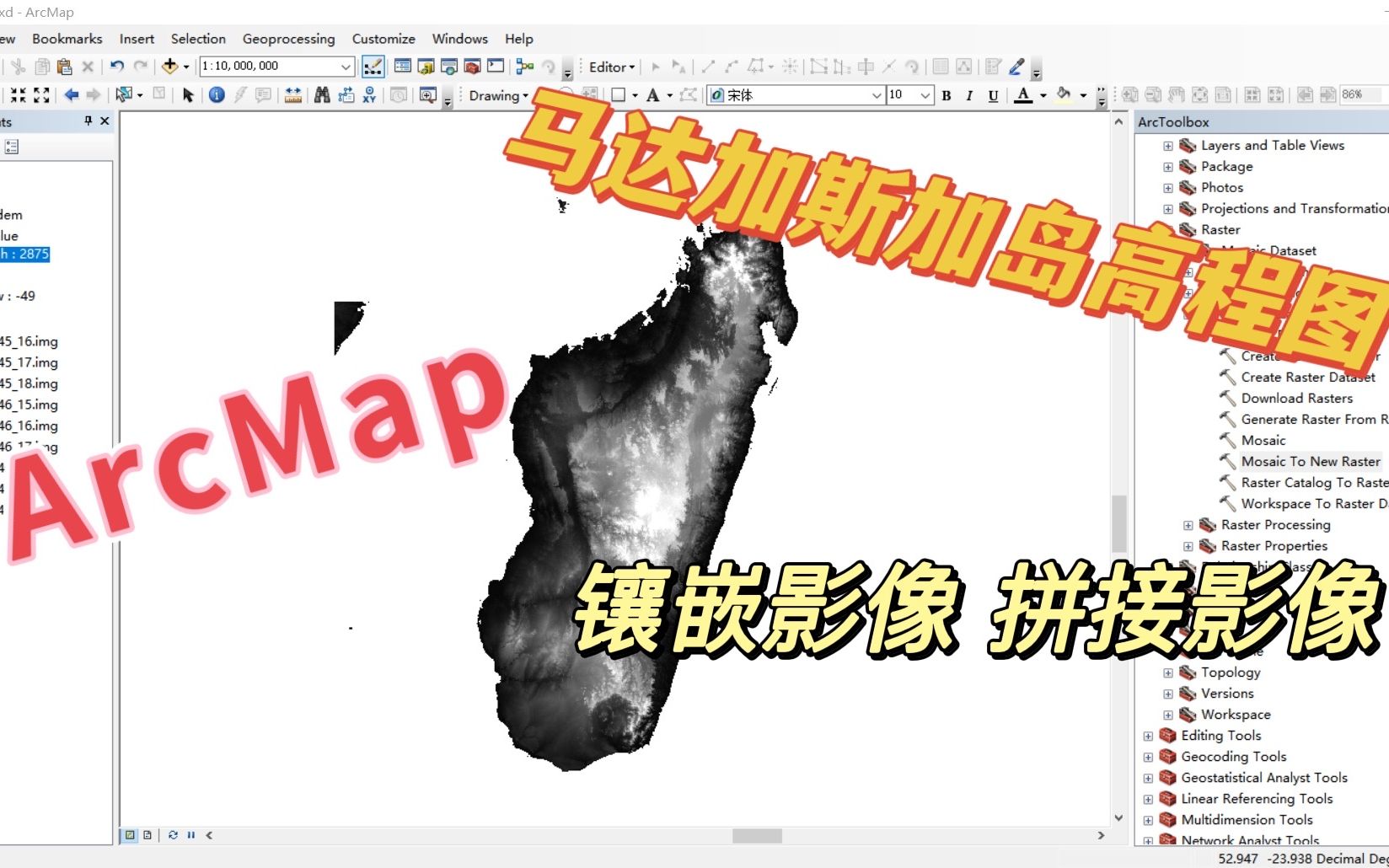This screenshot has width=1389, height=868.
Task: Activate the Go To XY tool
Action: point(370,95)
